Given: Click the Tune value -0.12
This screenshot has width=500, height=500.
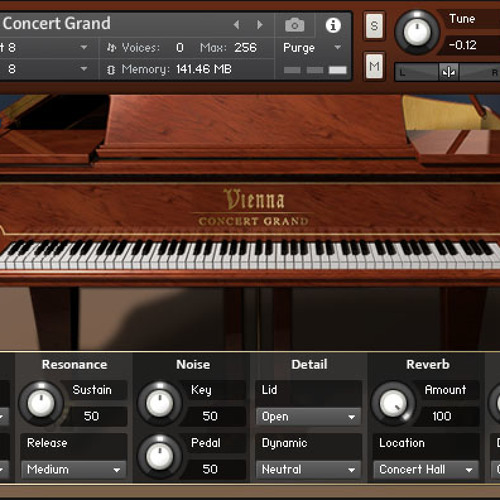Looking at the screenshot, I should point(463,45).
